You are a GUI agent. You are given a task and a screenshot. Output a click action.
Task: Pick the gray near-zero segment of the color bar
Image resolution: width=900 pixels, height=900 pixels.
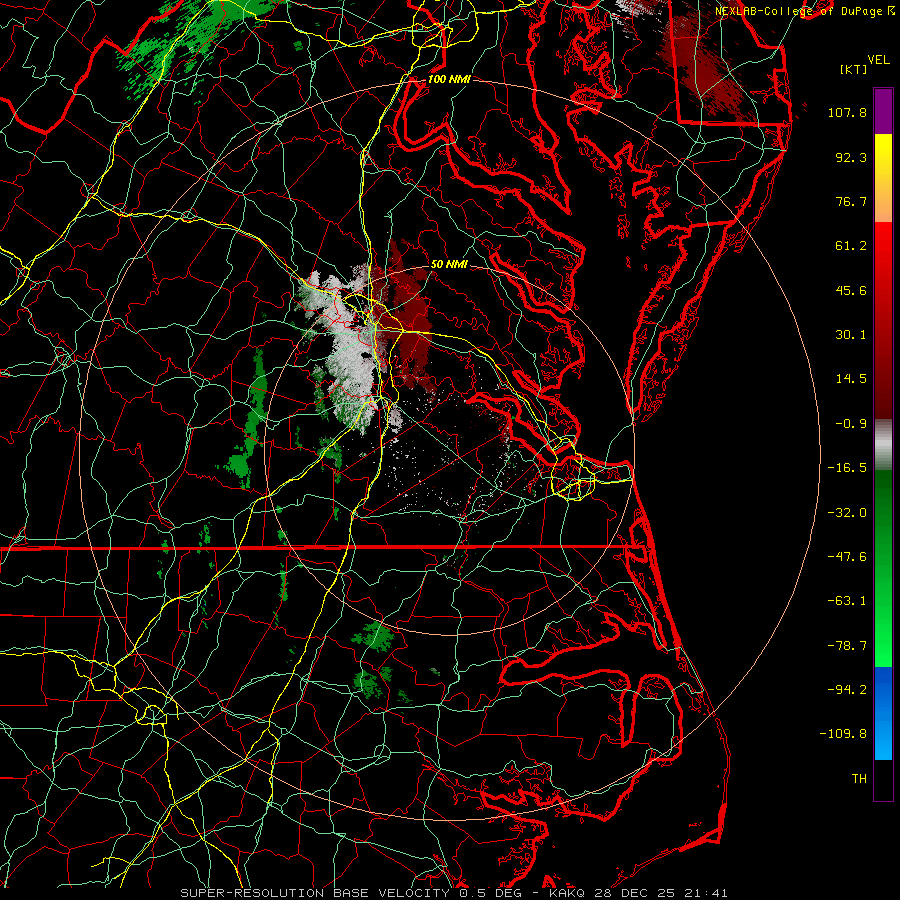883,443
